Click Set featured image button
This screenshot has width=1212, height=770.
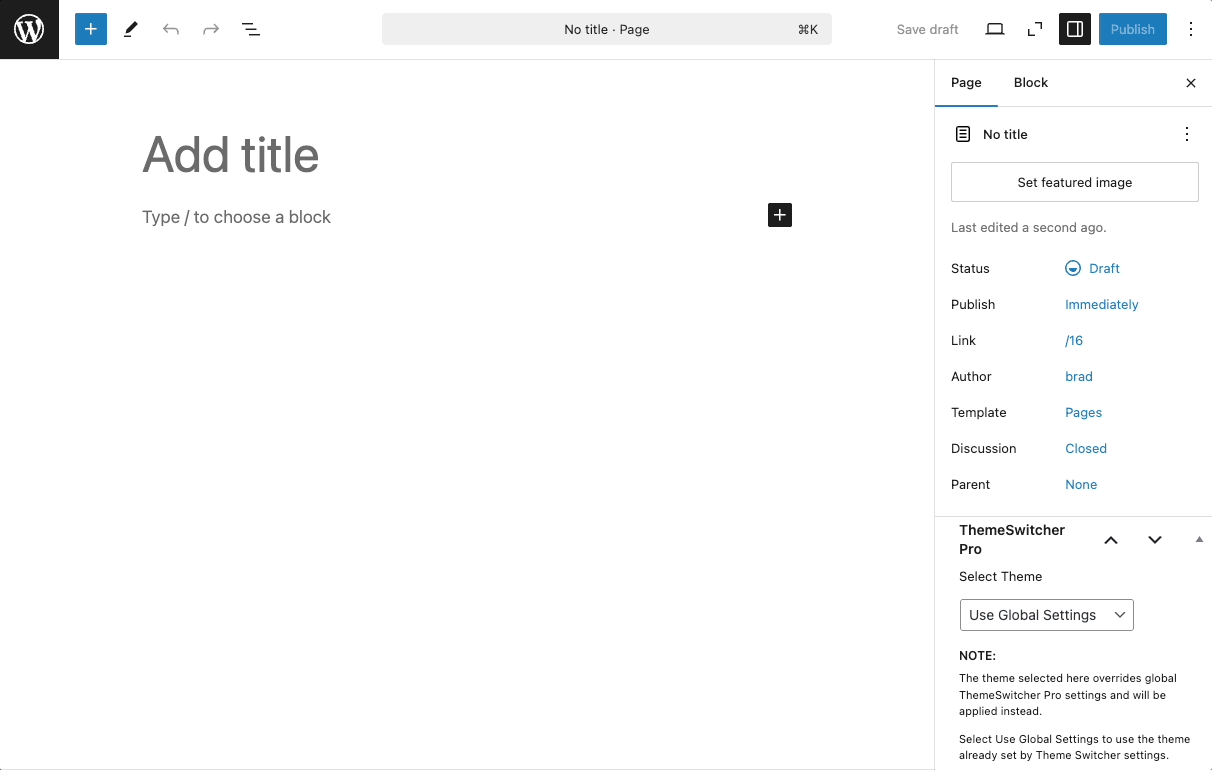pos(1075,182)
